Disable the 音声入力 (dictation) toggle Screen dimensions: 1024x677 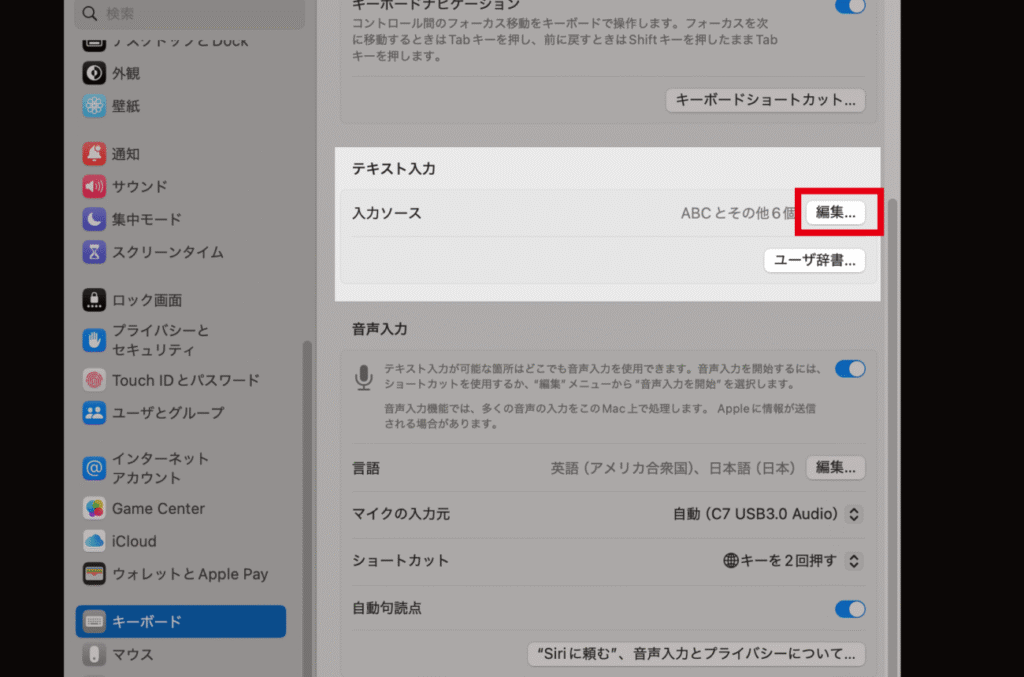pyautogui.click(x=849, y=369)
